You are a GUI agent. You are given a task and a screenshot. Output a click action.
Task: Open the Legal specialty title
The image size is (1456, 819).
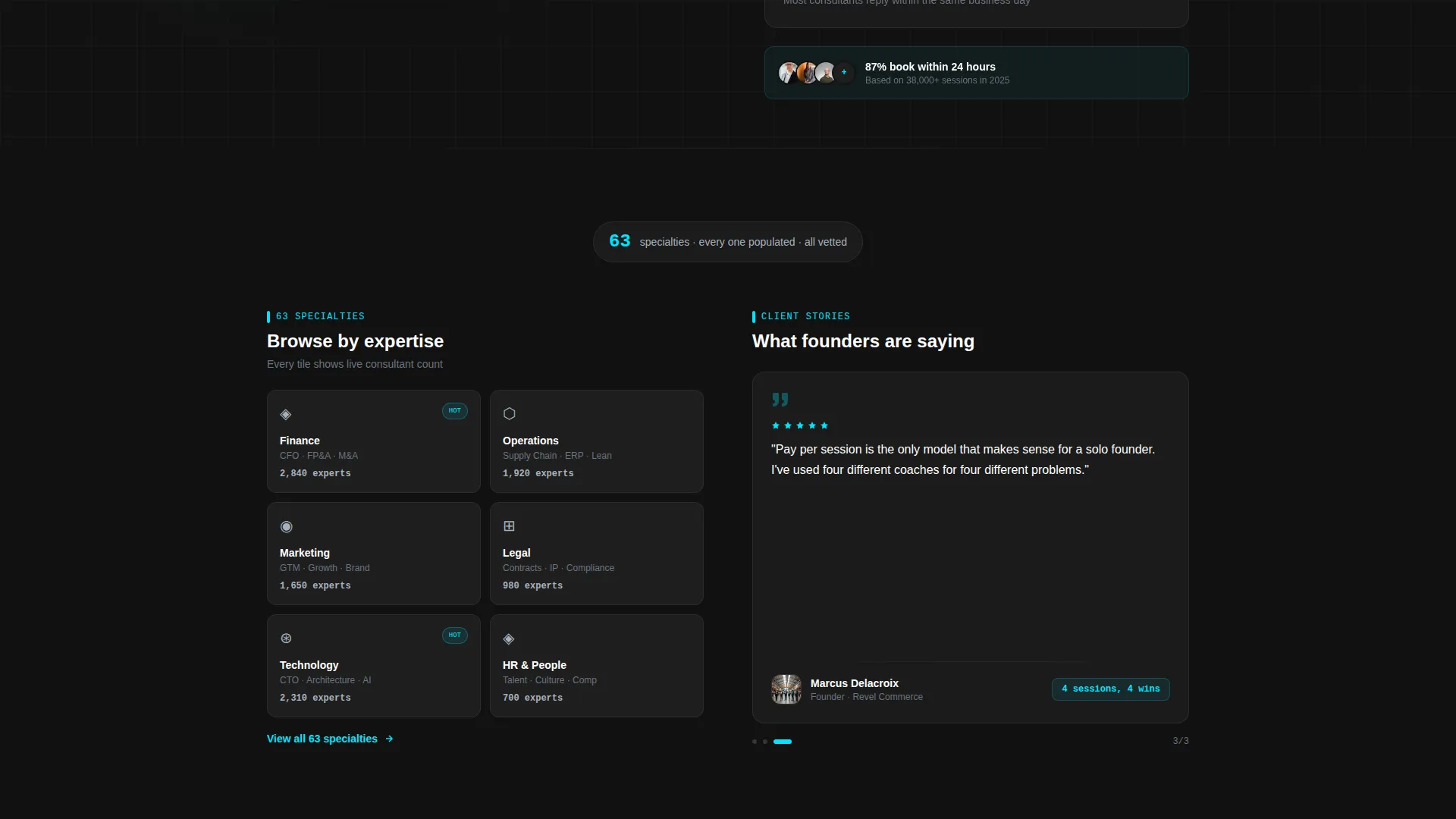516,553
